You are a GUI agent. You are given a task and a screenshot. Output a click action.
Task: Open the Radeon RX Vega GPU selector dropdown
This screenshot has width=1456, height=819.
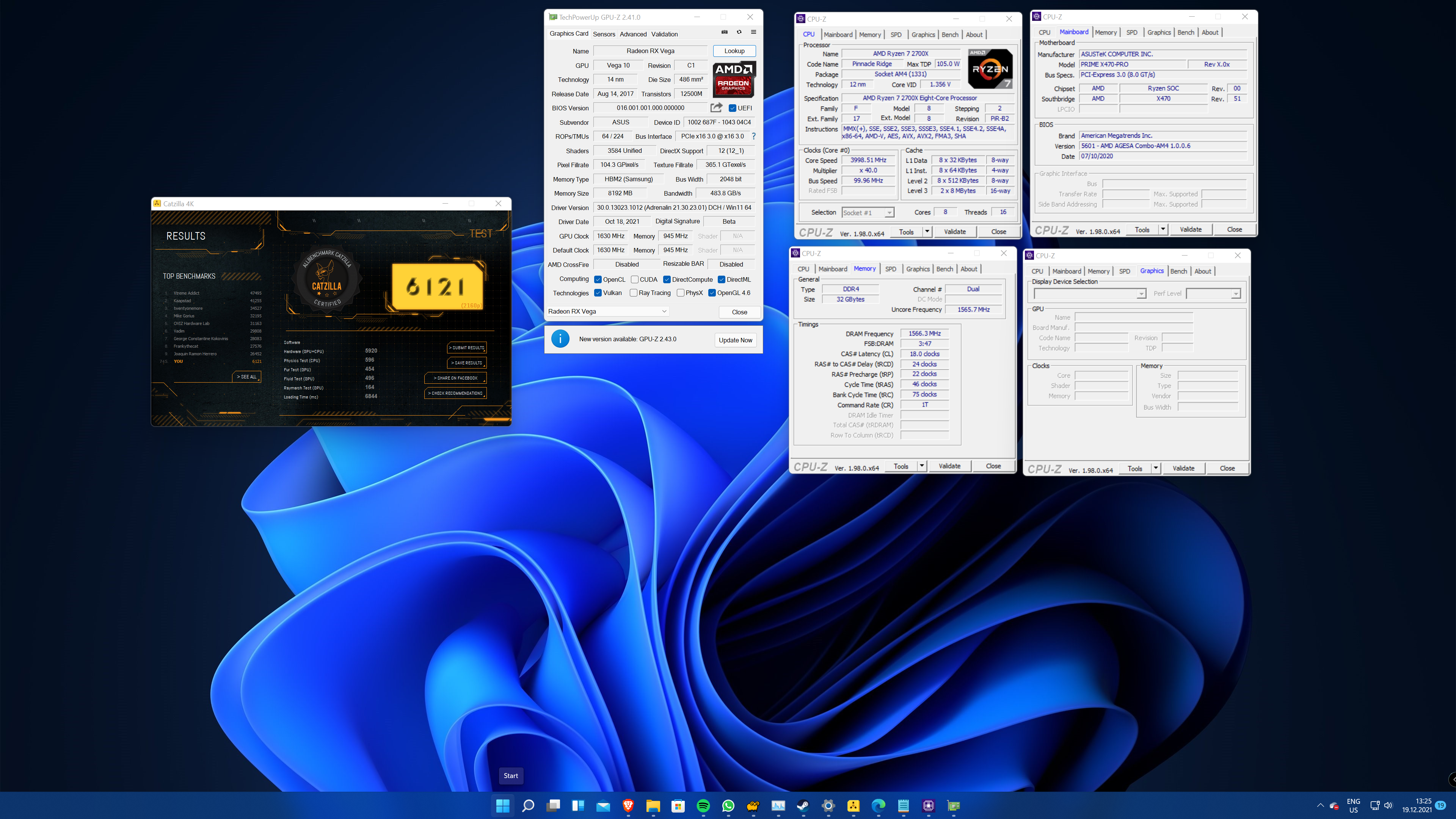[607, 311]
